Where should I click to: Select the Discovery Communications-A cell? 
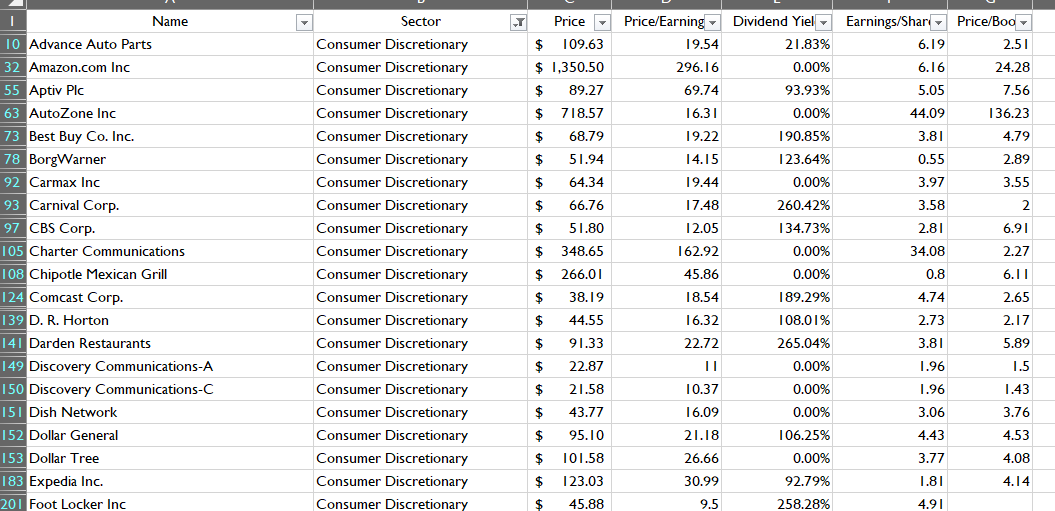coord(170,366)
